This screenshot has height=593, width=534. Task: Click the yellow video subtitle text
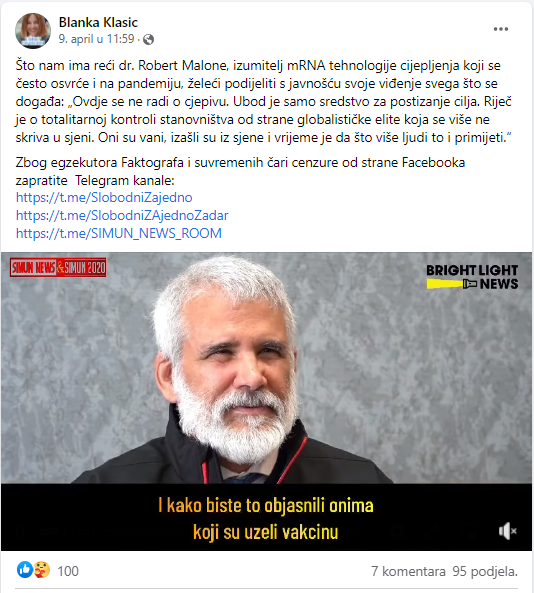click(266, 518)
